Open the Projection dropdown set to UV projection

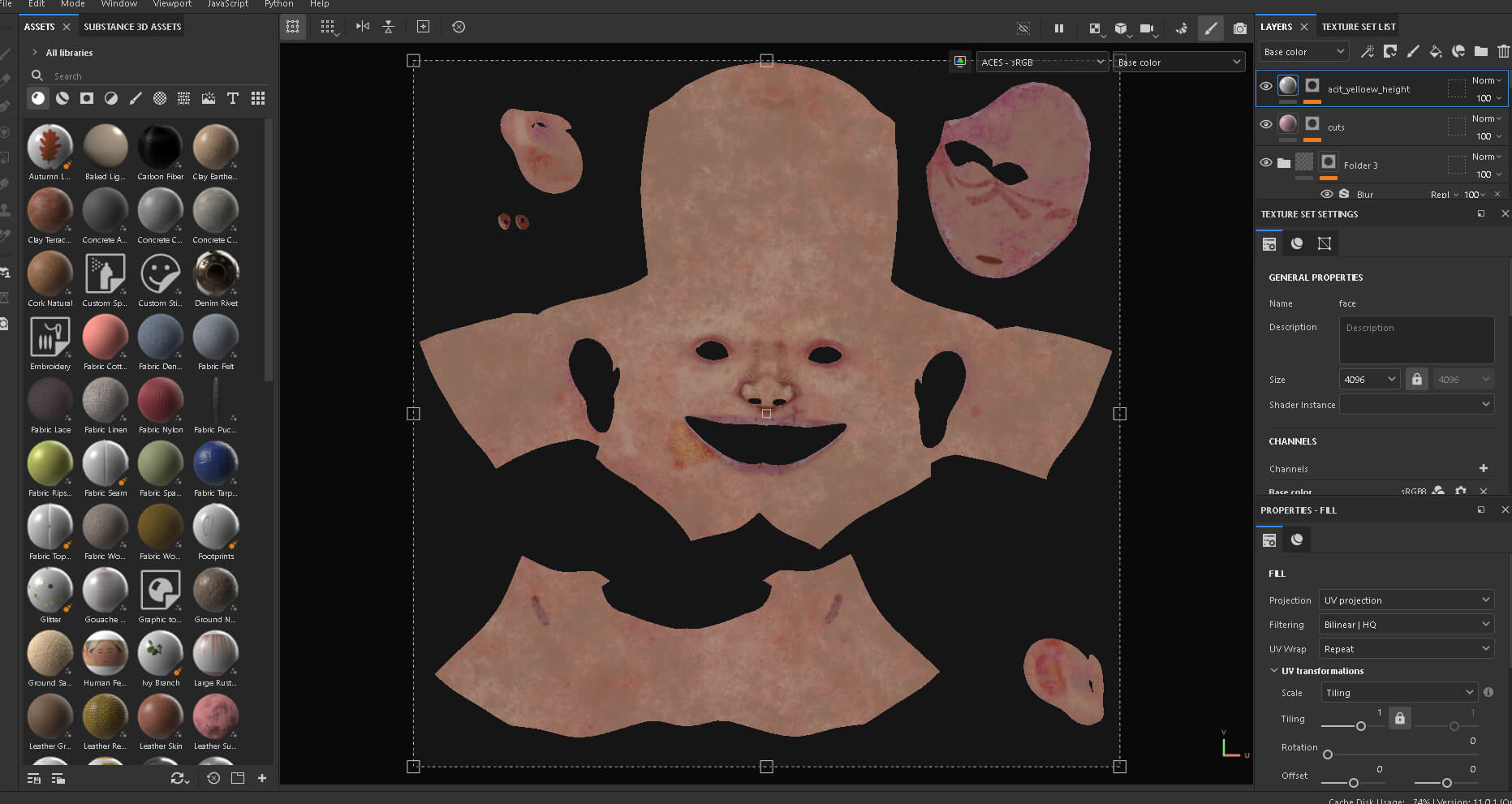coord(1406,600)
